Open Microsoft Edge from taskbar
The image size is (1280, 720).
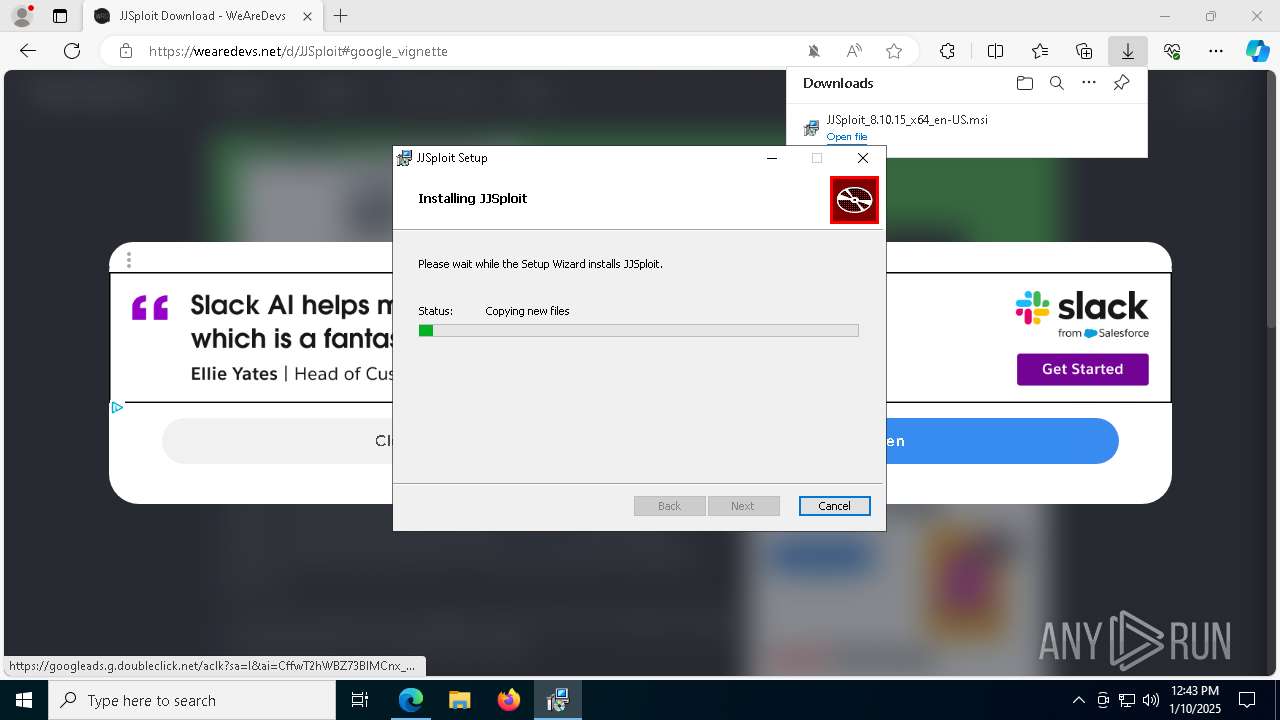click(411, 700)
